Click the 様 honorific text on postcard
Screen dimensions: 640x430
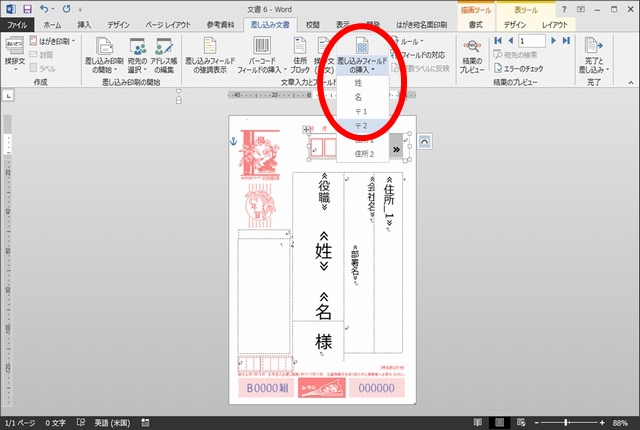[x=324, y=341]
